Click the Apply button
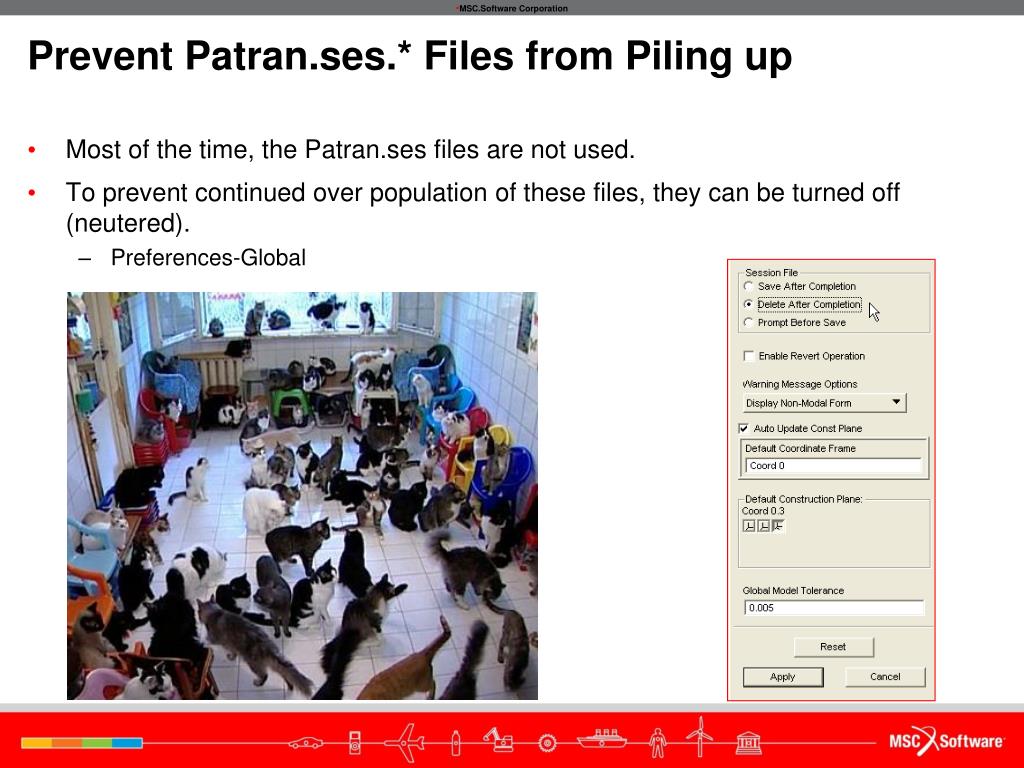This screenshot has height=768, width=1024. tap(782, 677)
